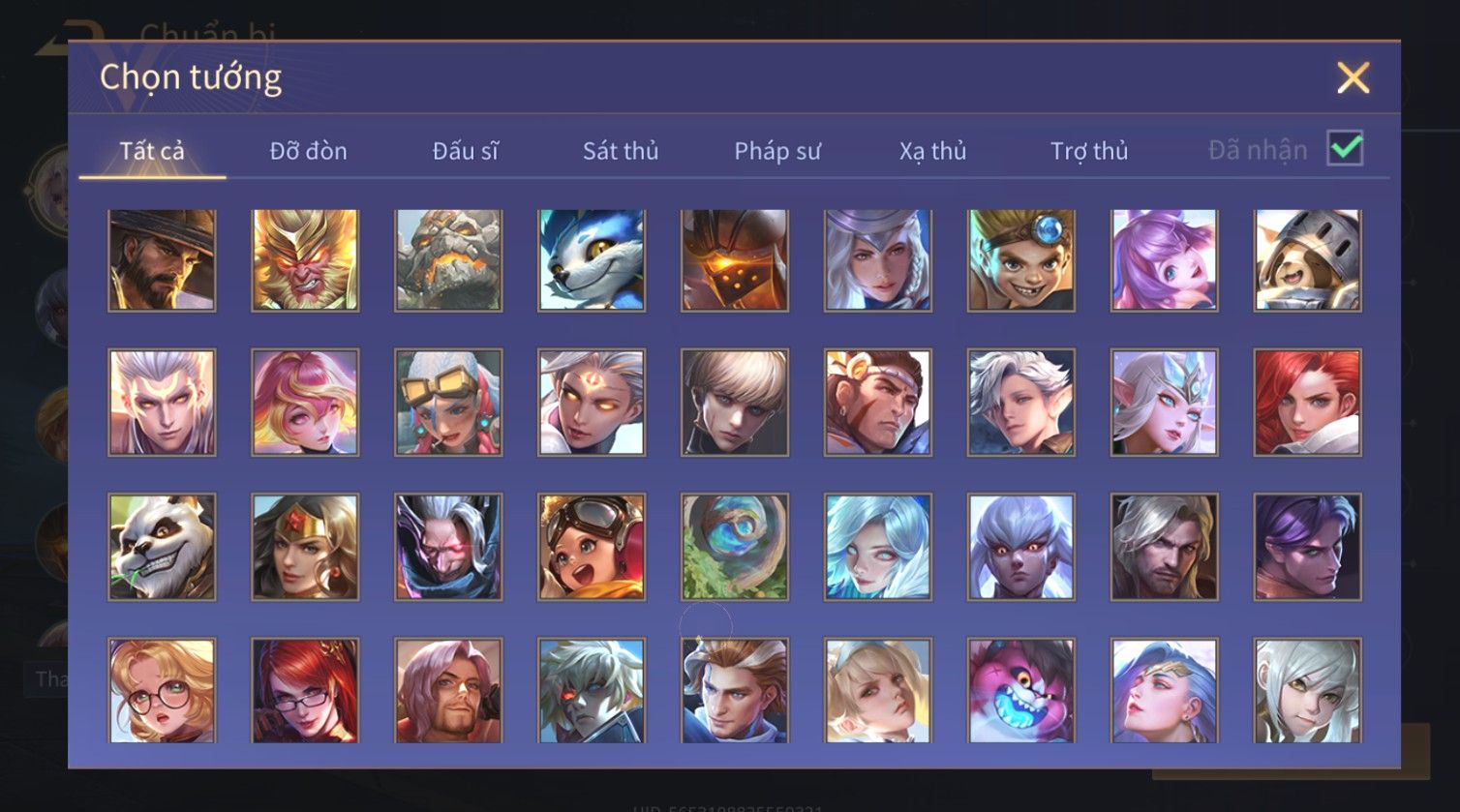Filter by the Xạ thủ tab
Screen dimensions: 1460x812
point(932,151)
